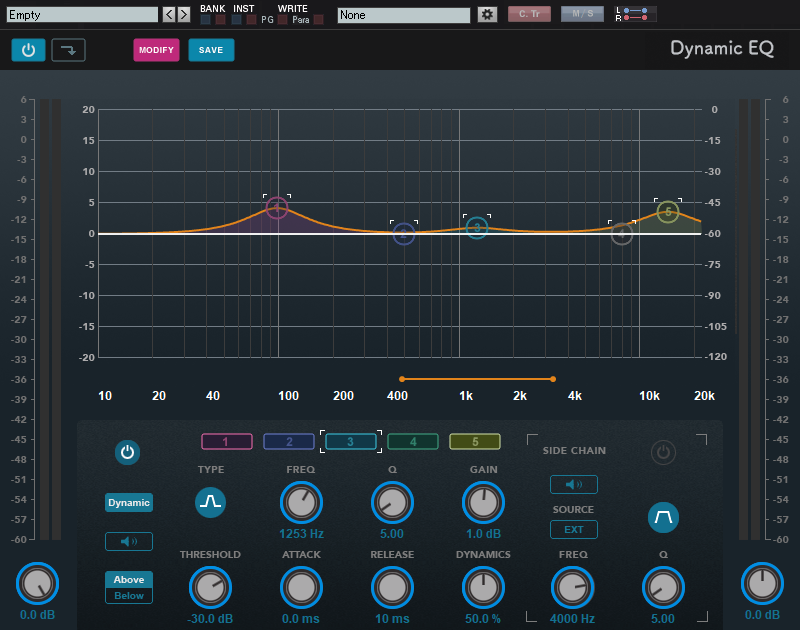Select EQ node 1 on the graph
Image resolution: width=800 pixels, height=630 pixels.
click(x=277, y=208)
